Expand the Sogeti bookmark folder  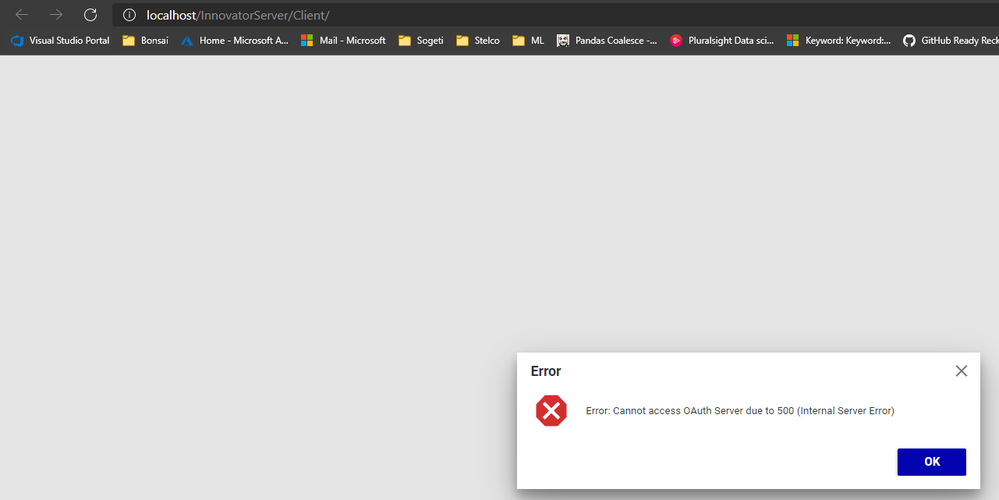click(x=420, y=41)
